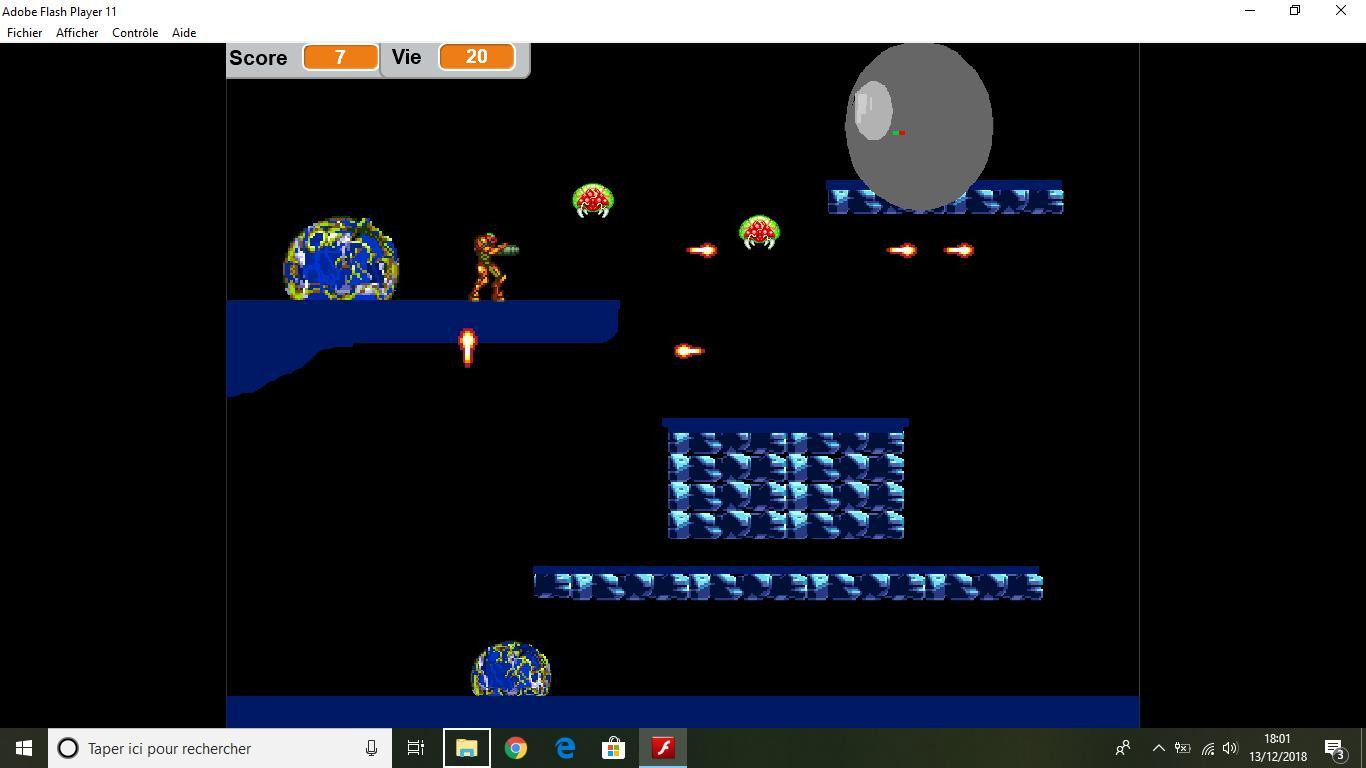This screenshot has width=1366, height=768.
Task: Click the volume speaker icon
Action: click(1230, 748)
